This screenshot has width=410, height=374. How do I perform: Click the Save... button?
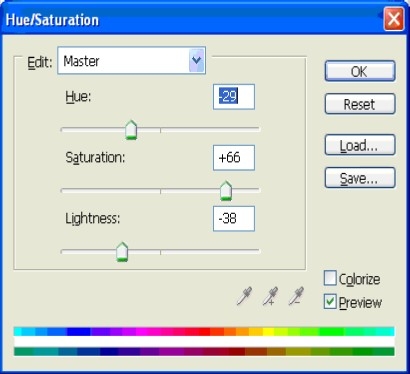(x=360, y=178)
